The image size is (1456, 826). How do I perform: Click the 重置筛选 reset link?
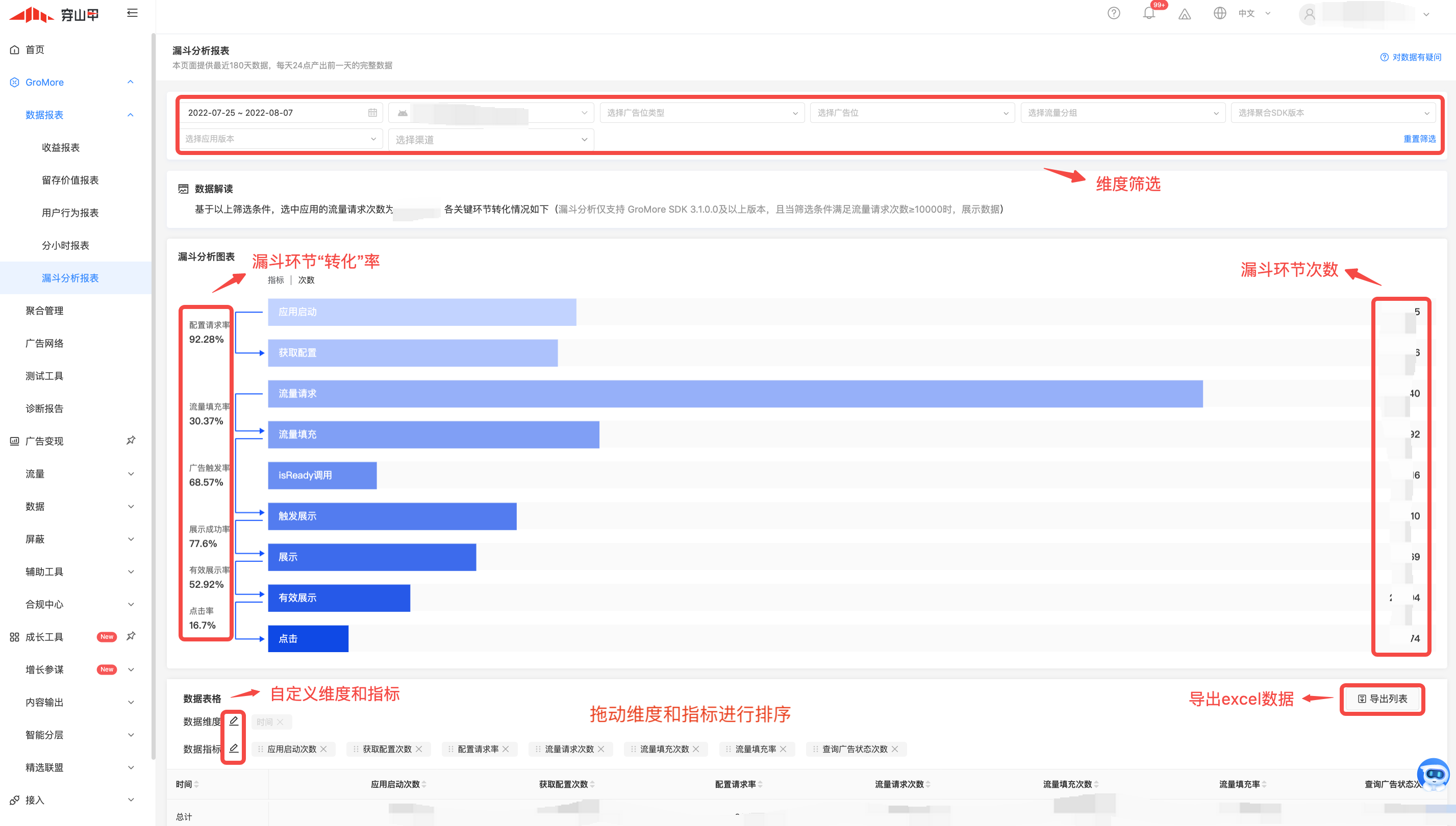[x=1419, y=138]
